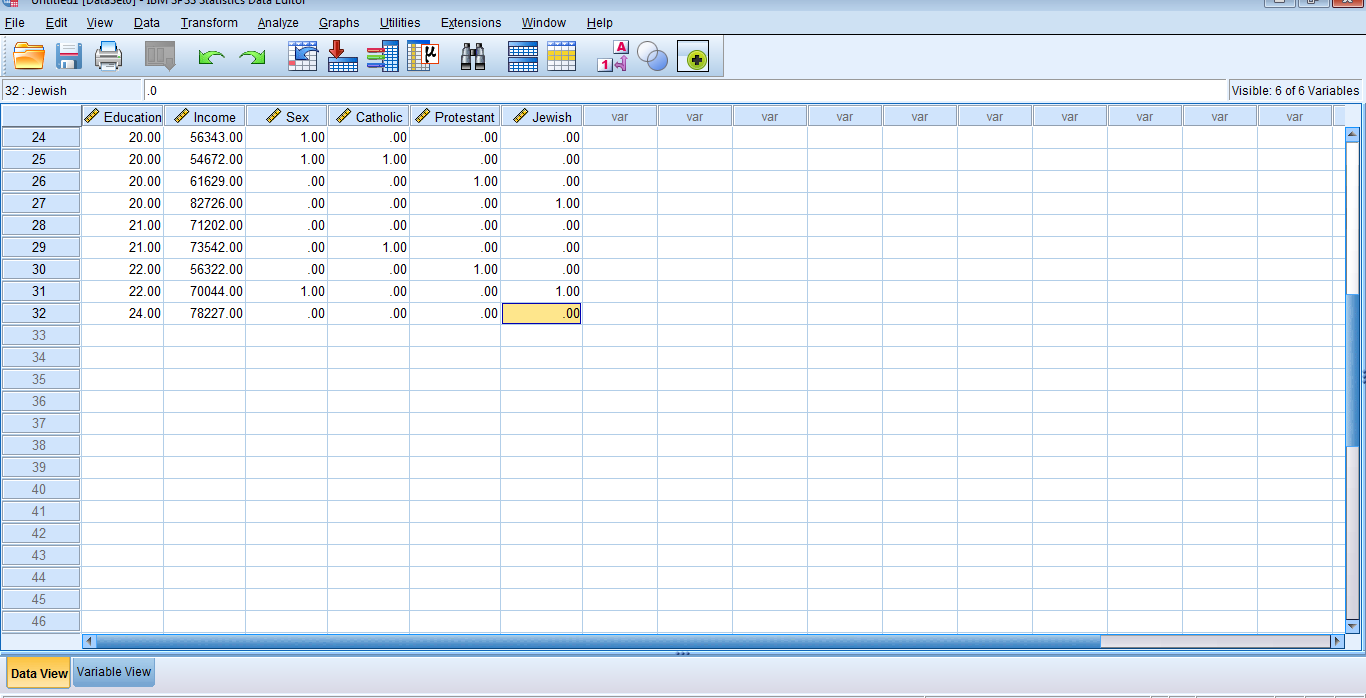Screen dimensions: 1366x698
Task: Select row header 24
Action: tap(40, 137)
